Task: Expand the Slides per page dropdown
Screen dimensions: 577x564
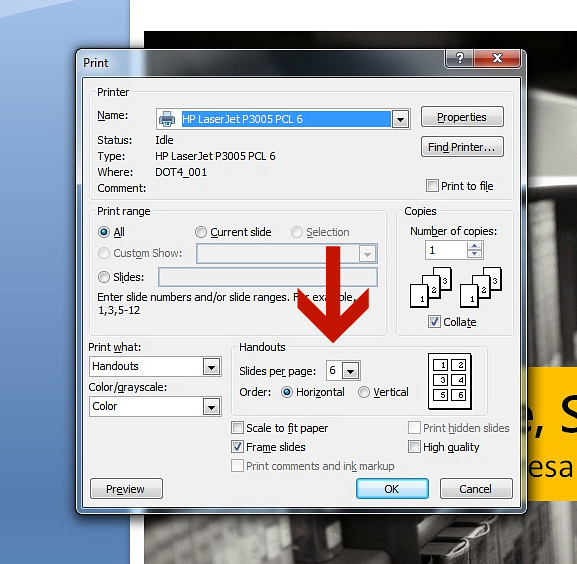Action: coord(350,371)
